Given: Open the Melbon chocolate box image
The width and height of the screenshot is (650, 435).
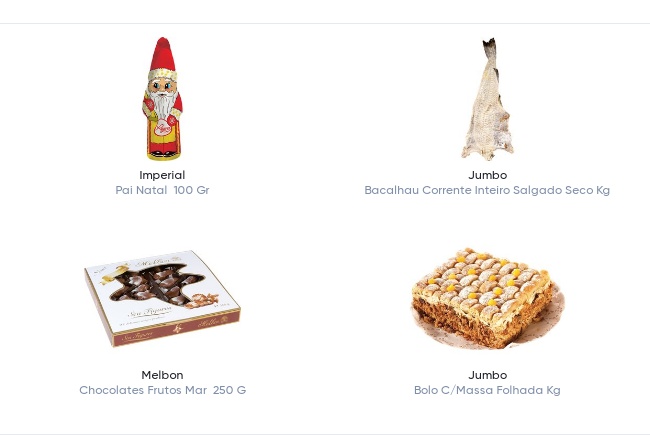Looking at the screenshot, I should (x=162, y=298).
